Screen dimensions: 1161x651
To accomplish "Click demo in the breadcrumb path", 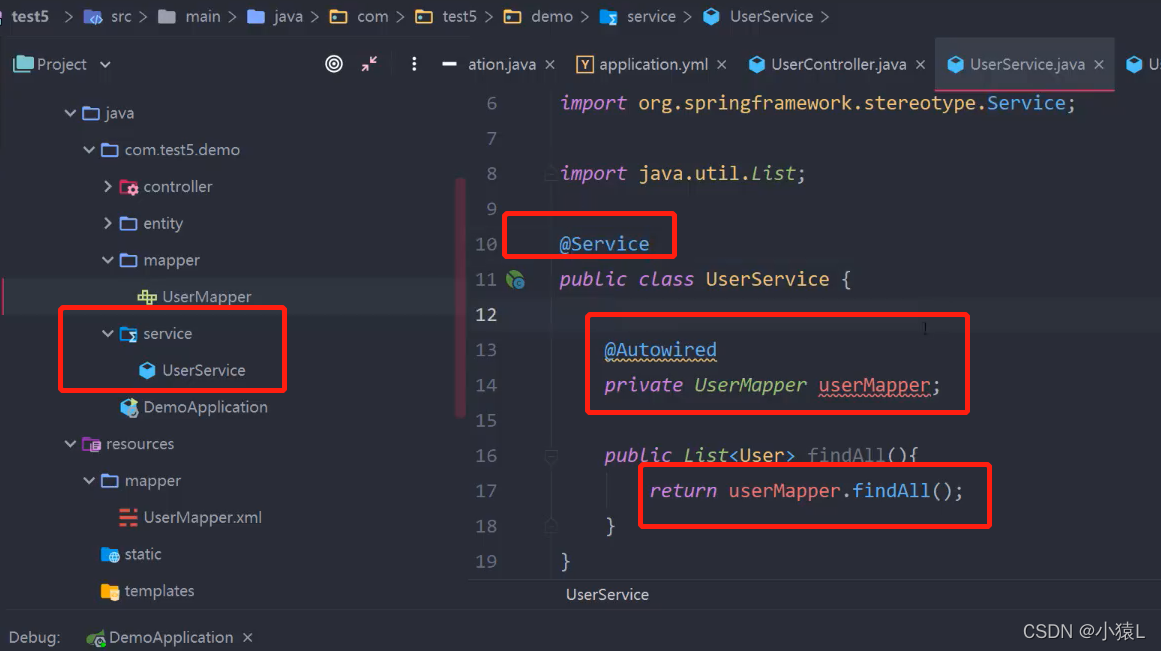I will [552, 16].
